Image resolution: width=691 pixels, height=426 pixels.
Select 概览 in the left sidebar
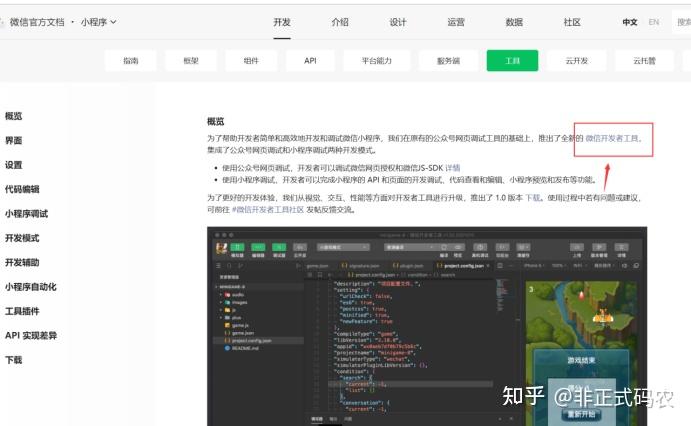tap(14, 116)
